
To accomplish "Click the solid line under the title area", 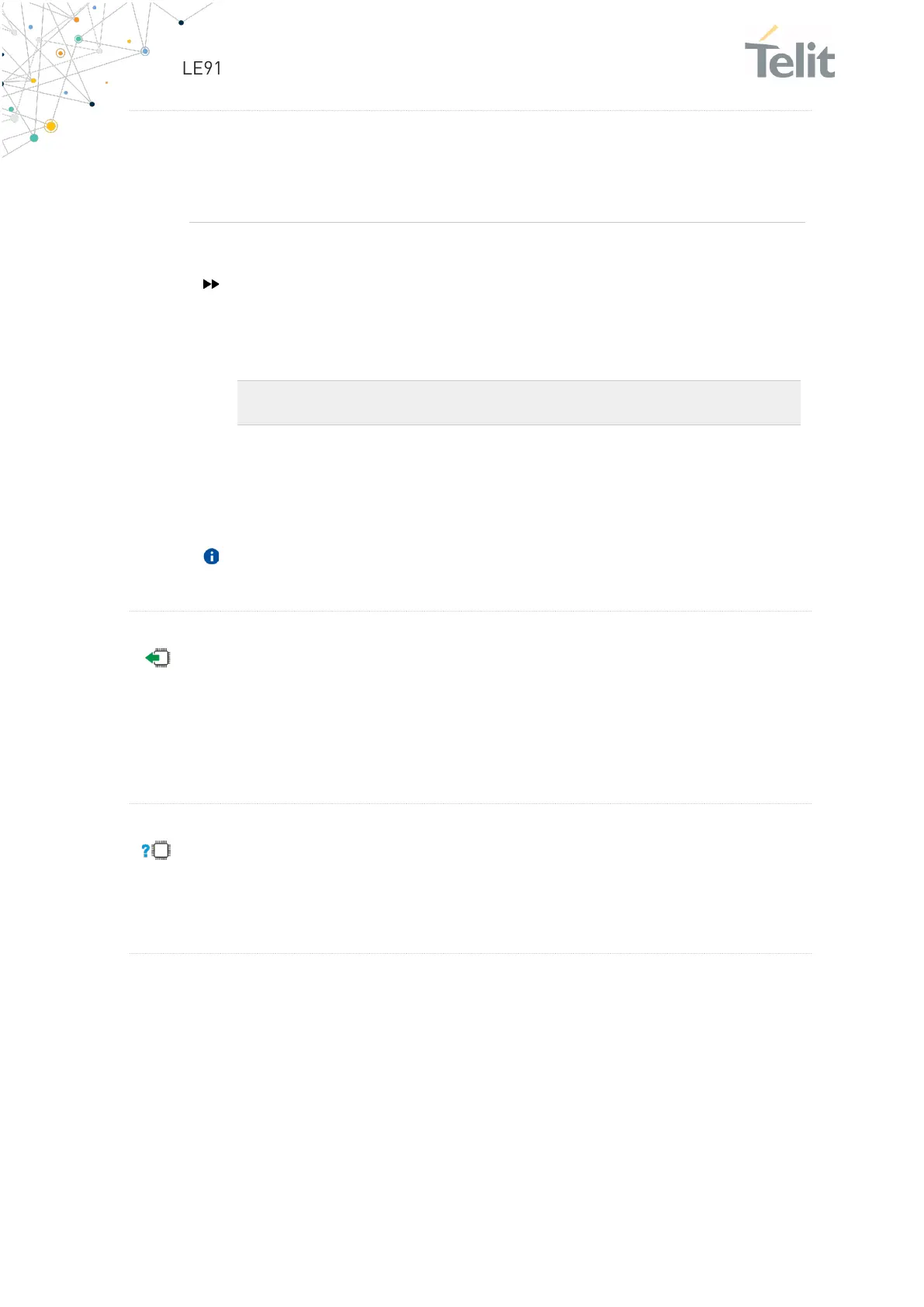I will [497, 223].
